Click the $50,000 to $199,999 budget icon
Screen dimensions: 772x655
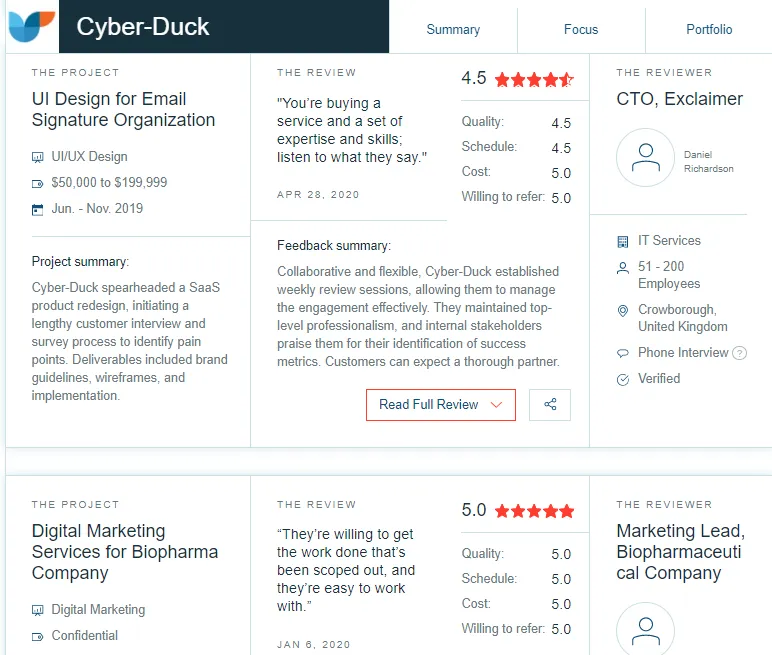coord(37,184)
